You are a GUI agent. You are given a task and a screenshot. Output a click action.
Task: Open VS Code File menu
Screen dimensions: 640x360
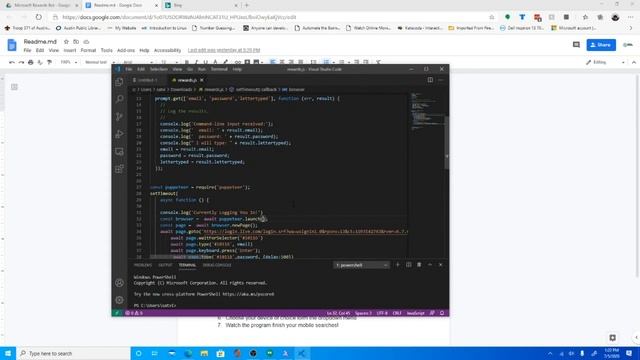point(129,69)
